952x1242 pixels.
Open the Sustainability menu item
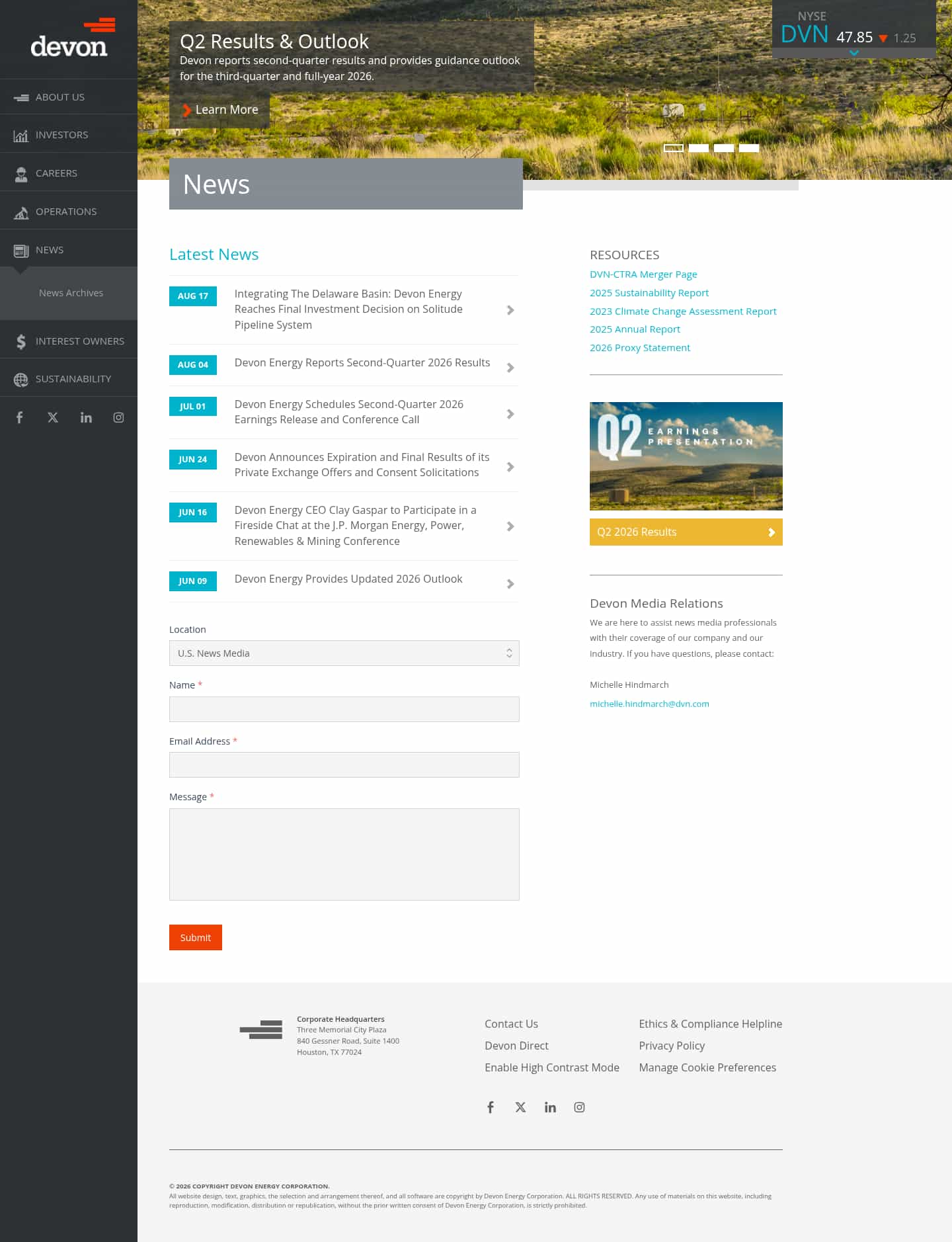pyautogui.click(x=69, y=379)
